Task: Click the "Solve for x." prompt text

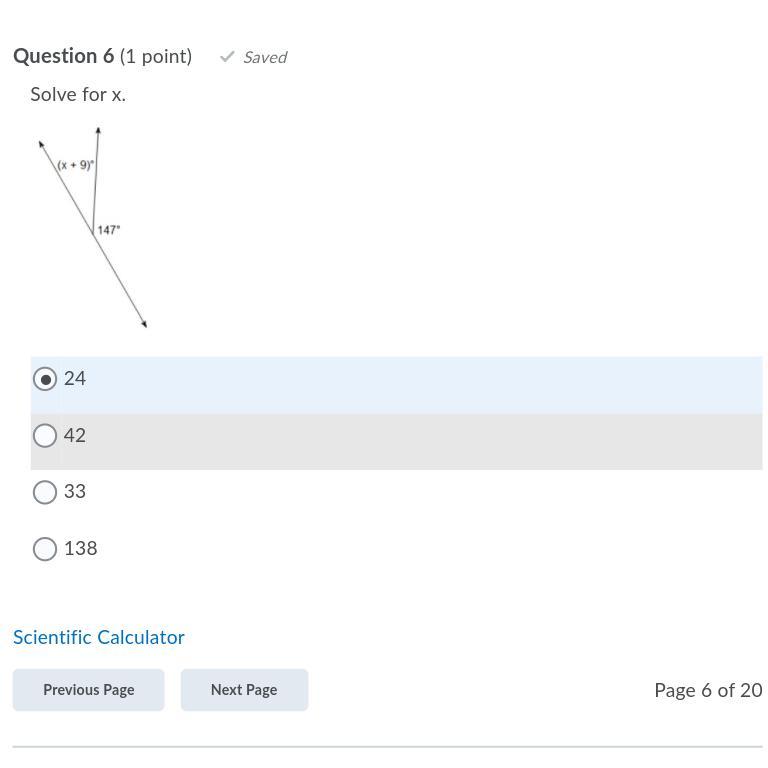Action: click(78, 95)
